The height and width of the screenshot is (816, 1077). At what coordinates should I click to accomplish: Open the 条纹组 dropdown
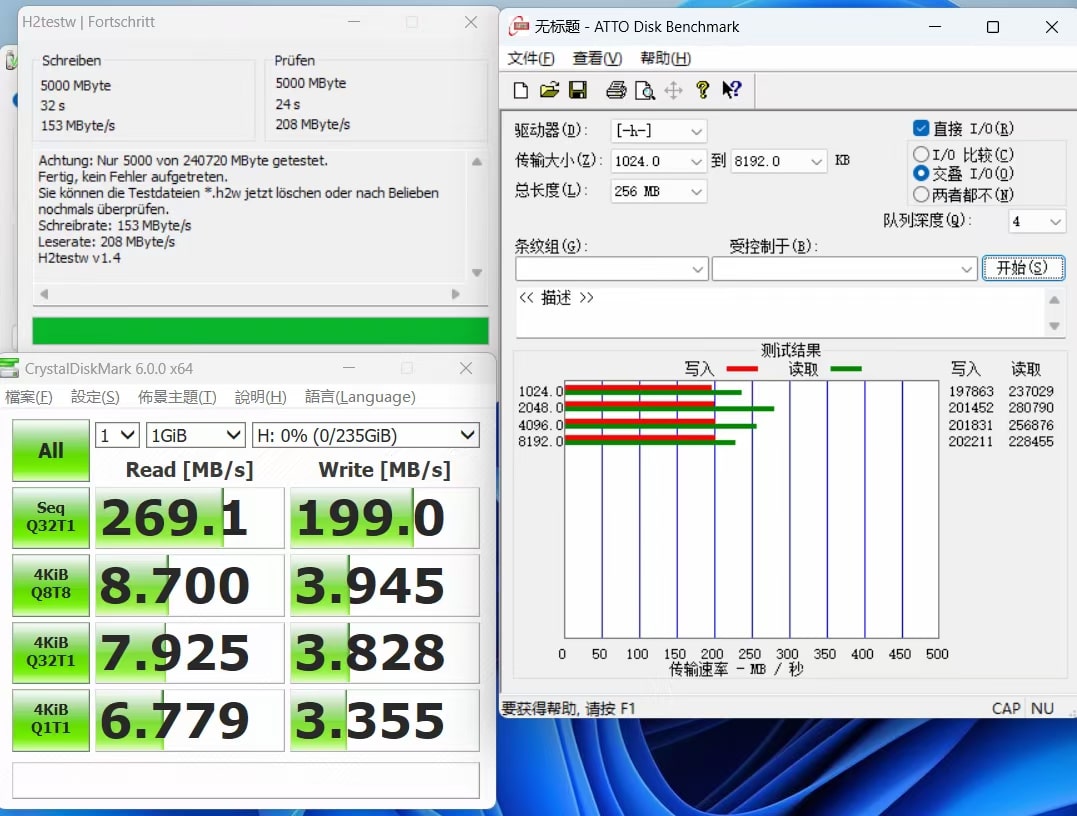tap(611, 269)
